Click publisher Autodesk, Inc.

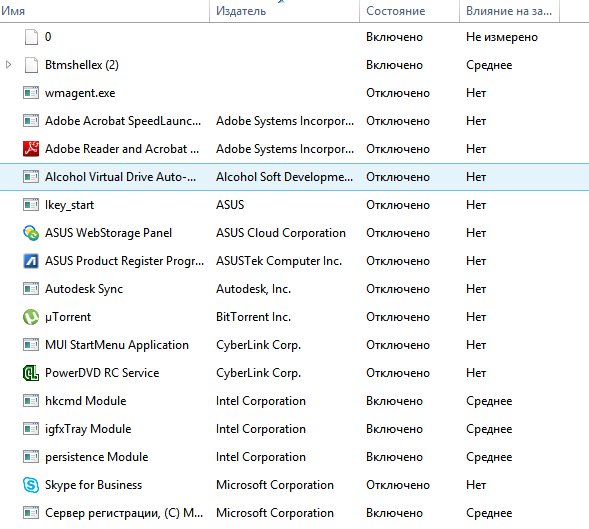(x=253, y=289)
